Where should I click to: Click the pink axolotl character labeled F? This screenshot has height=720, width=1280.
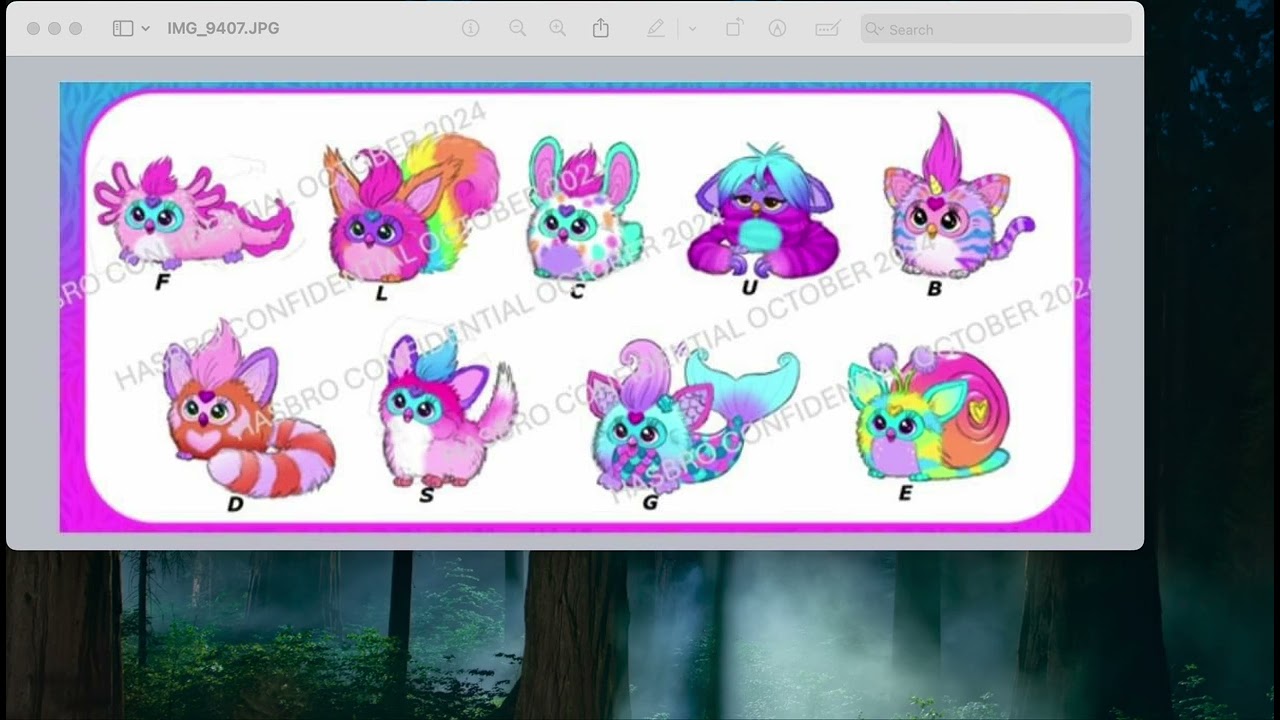point(193,213)
